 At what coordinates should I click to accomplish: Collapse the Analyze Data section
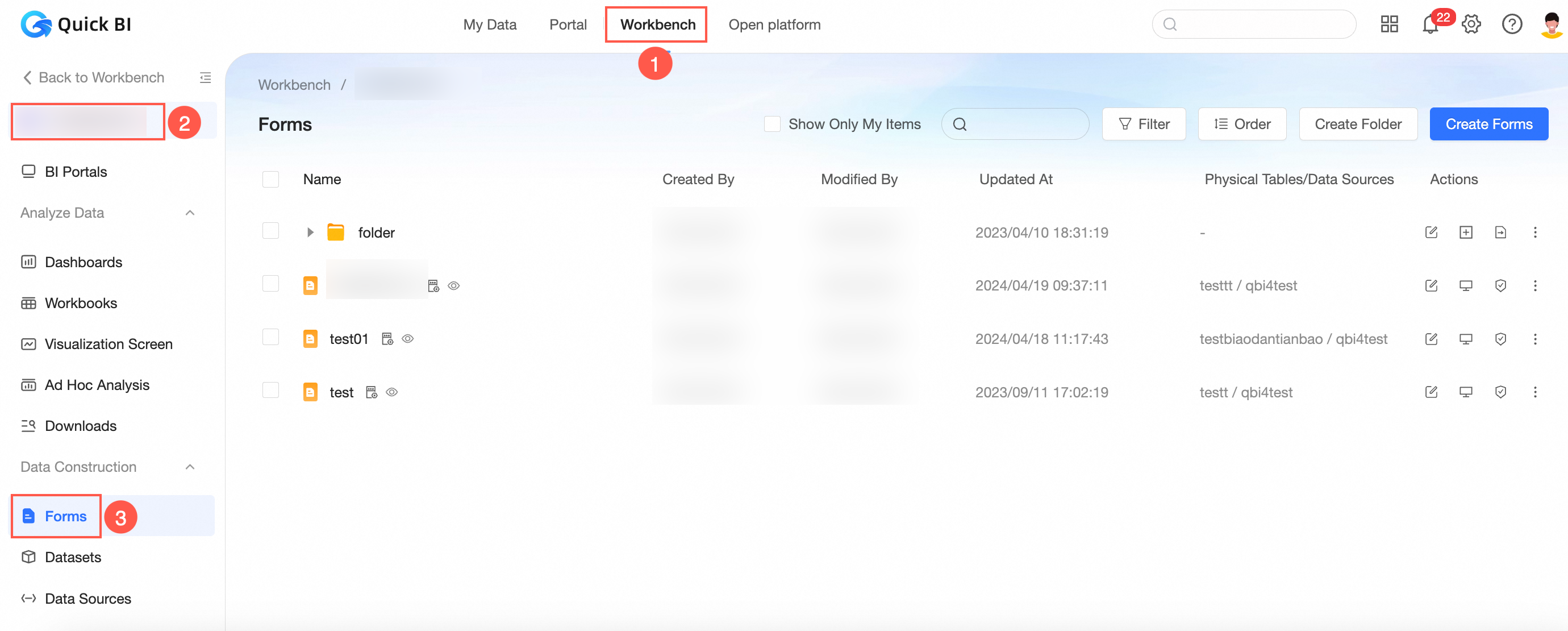190,213
